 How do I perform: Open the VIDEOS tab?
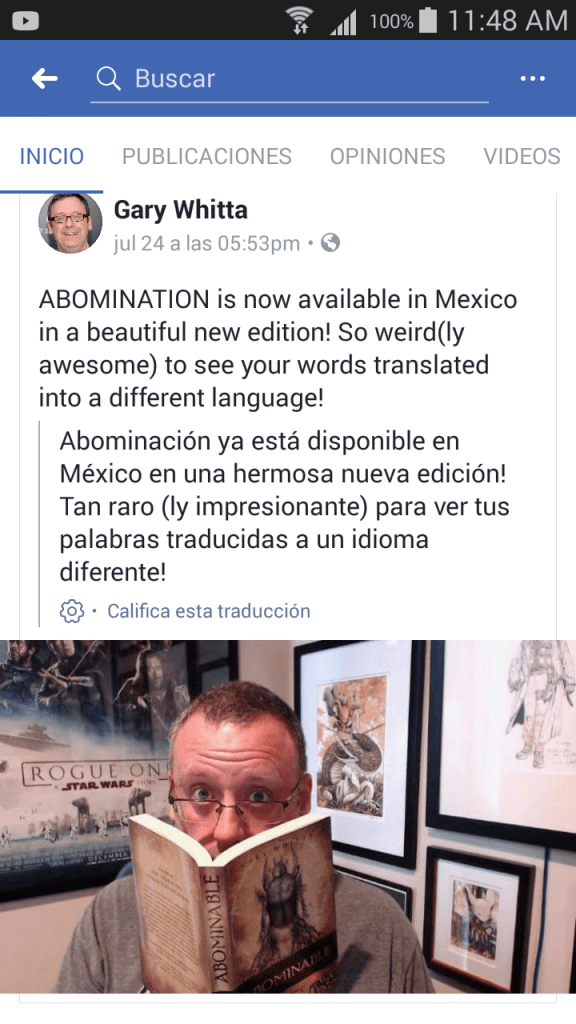tap(522, 156)
